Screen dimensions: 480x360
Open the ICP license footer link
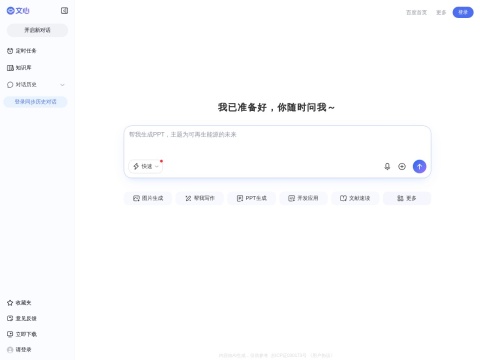[x=288, y=355]
